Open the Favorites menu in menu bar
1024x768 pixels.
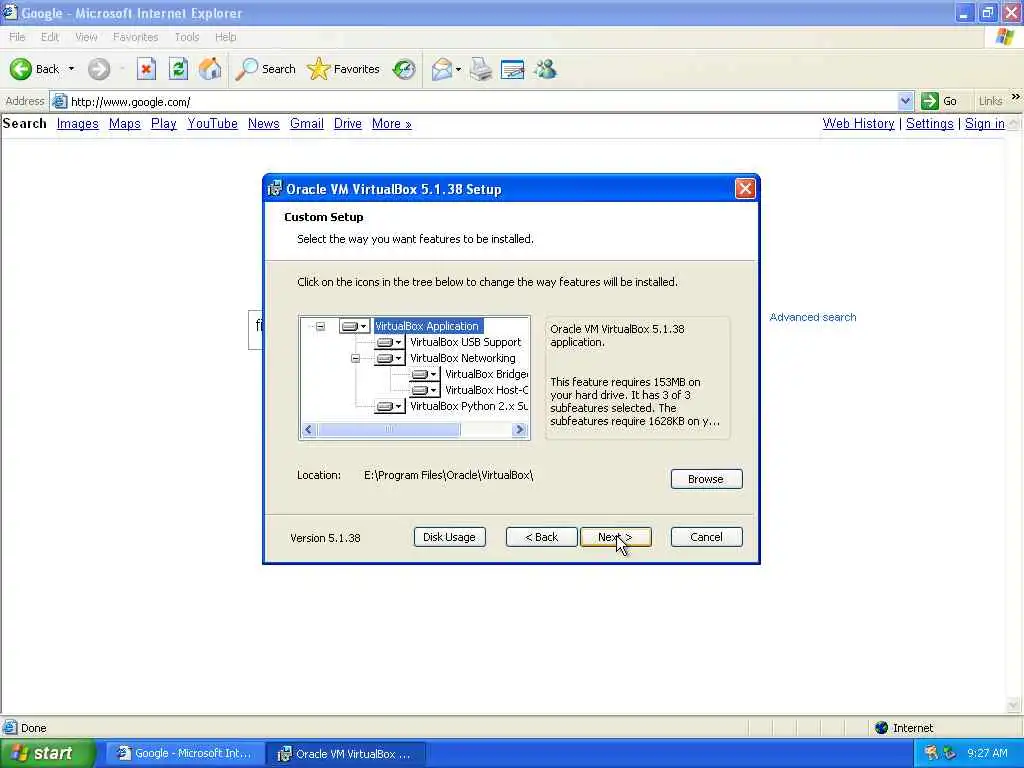(x=135, y=37)
